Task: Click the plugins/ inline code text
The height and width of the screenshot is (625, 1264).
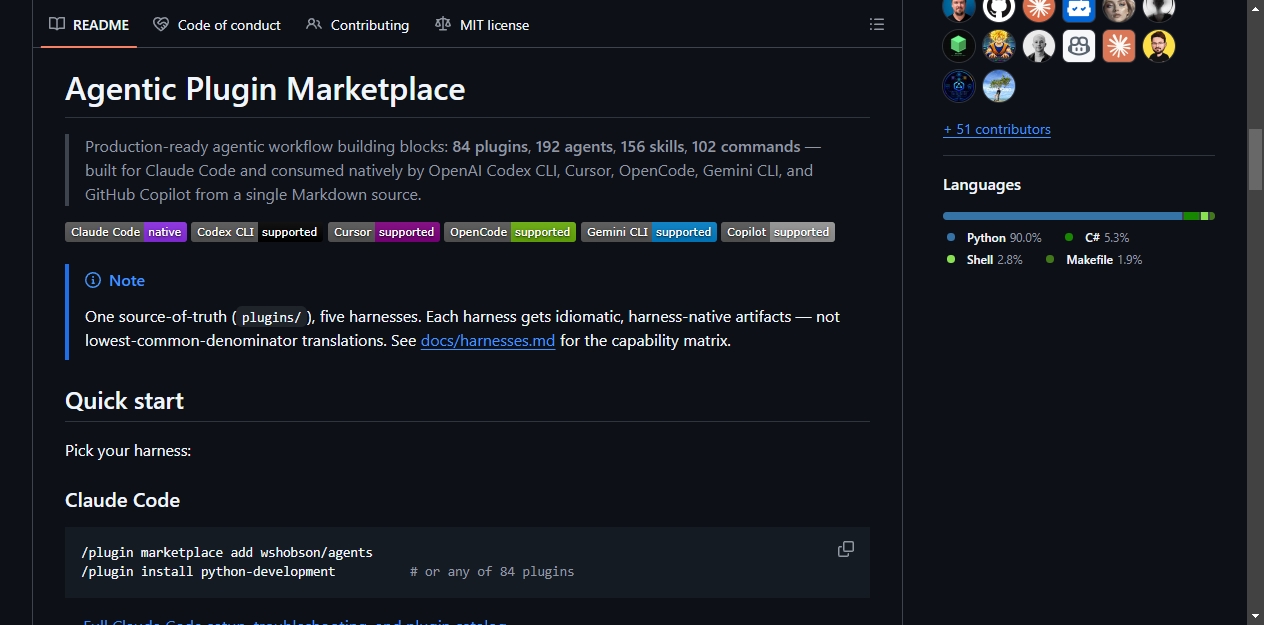Action: pyautogui.click(x=271, y=317)
